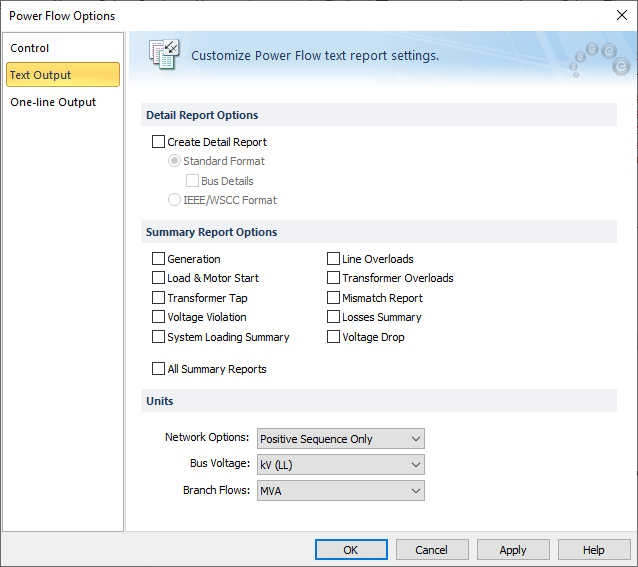This screenshot has height=567, width=638.
Task: Open the Network Options dropdown
Action: pos(340,439)
